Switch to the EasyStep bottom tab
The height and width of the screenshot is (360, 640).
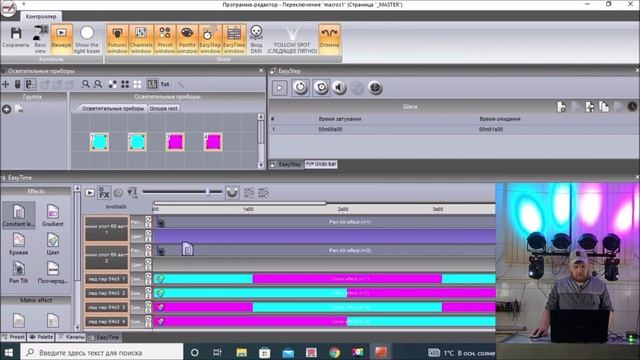click(287, 164)
